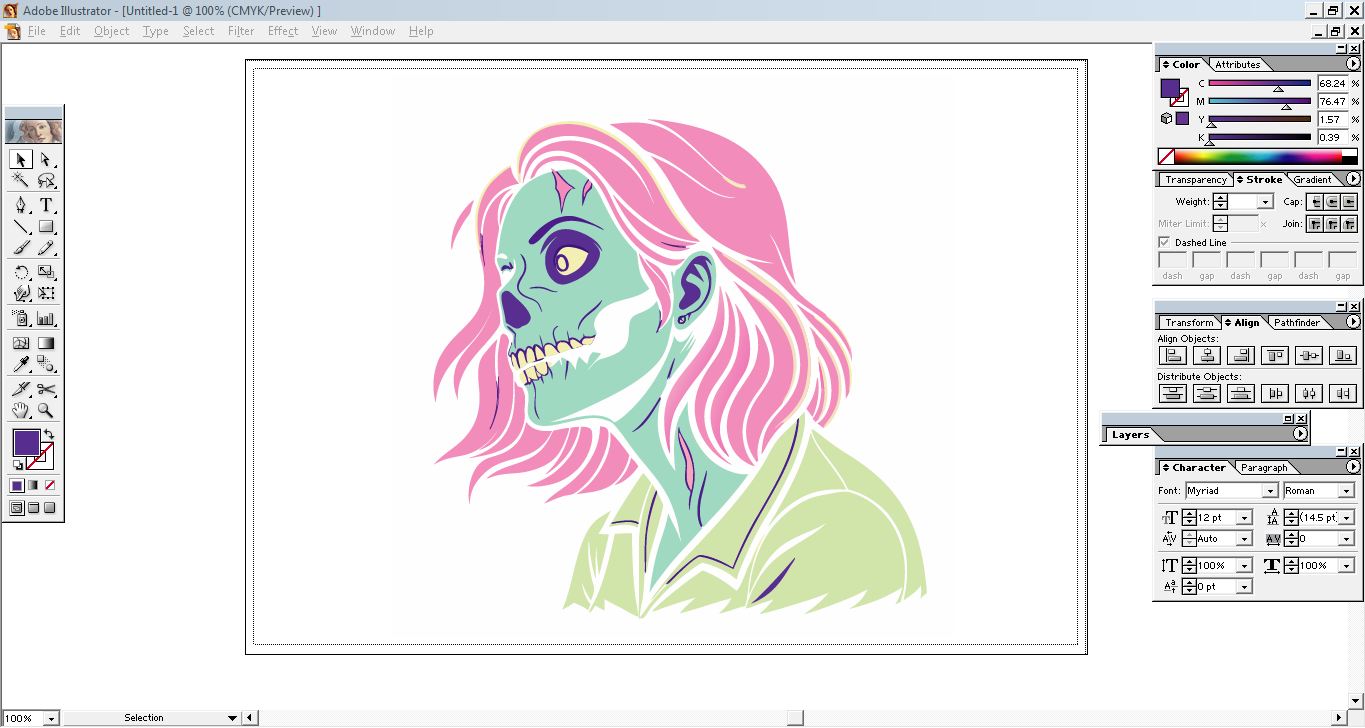This screenshot has width=1365, height=728.
Task: Enable Color fill mode button in toolbox
Action: 17,485
